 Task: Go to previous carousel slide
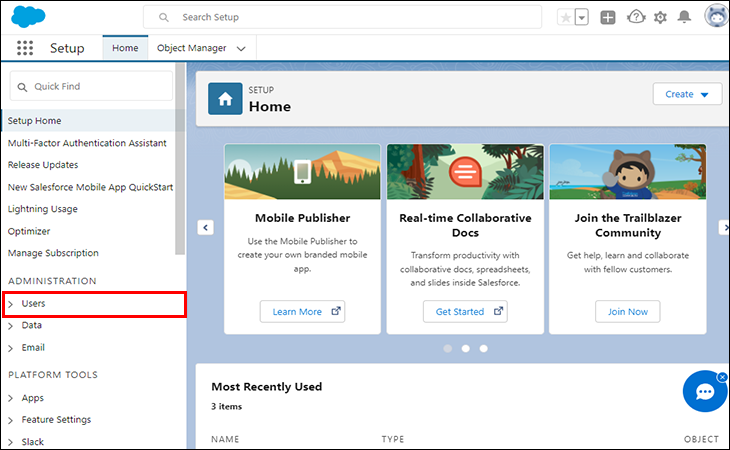pos(205,227)
